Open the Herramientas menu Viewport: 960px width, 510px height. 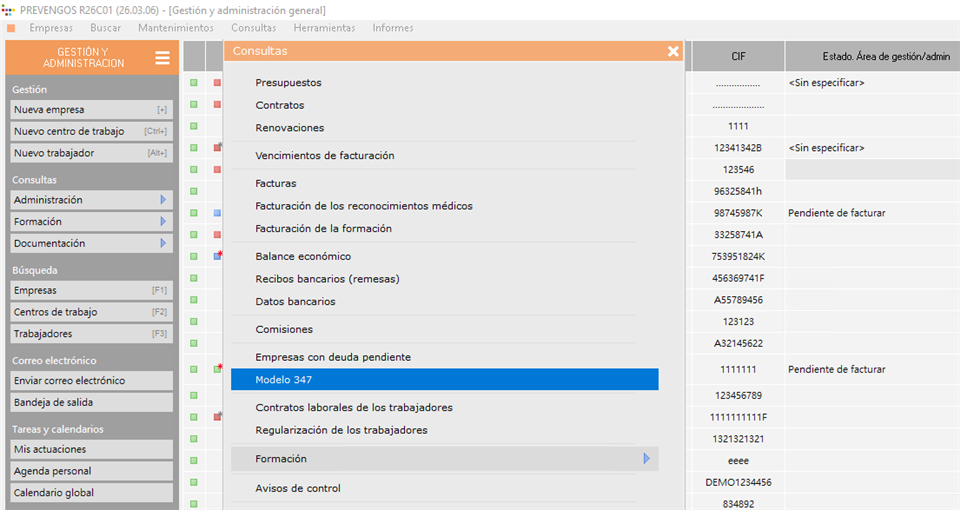click(x=324, y=28)
